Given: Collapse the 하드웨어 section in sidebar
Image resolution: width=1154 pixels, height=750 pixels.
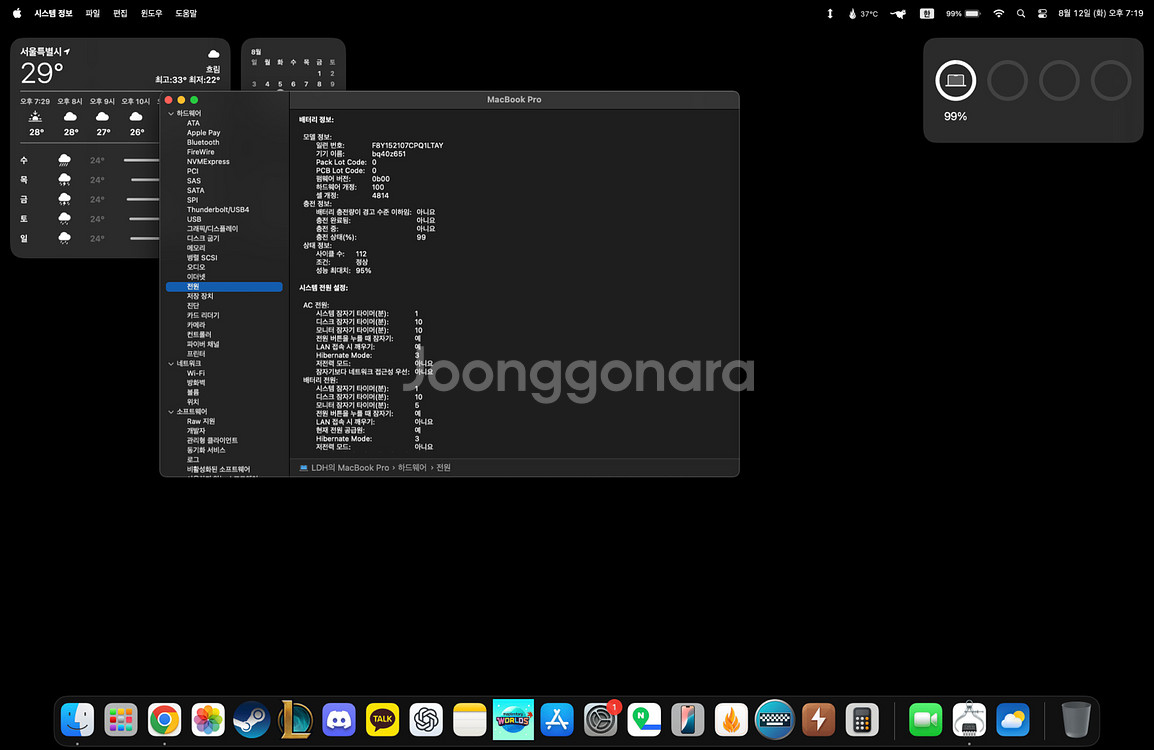Looking at the screenshot, I should pyautogui.click(x=171, y=113).
